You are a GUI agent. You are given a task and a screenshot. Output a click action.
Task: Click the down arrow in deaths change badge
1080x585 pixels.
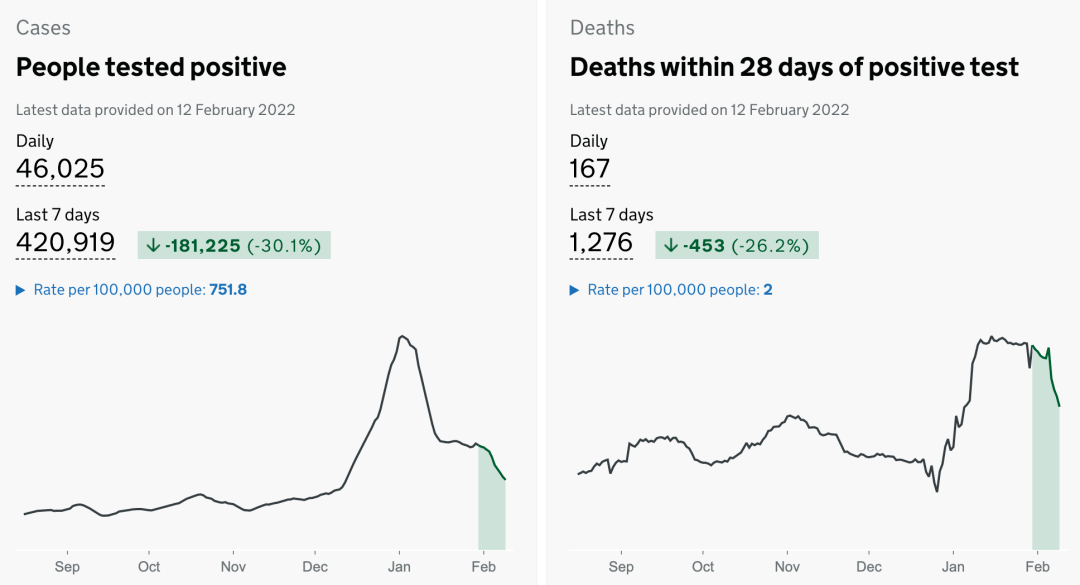[x=671, y=245]
